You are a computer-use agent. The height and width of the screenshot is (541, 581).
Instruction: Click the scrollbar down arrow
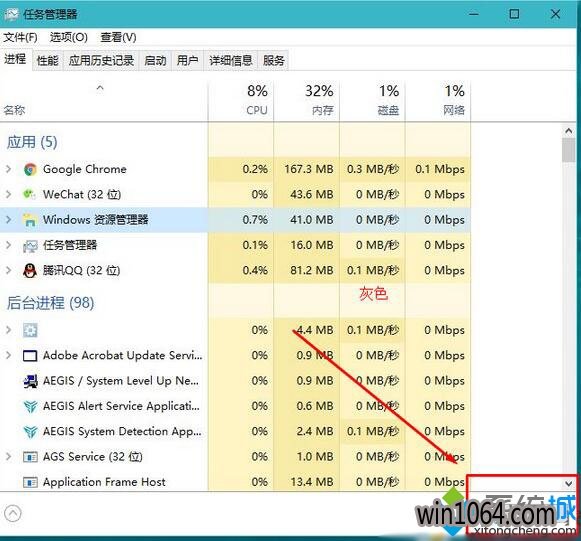(568, 483)
